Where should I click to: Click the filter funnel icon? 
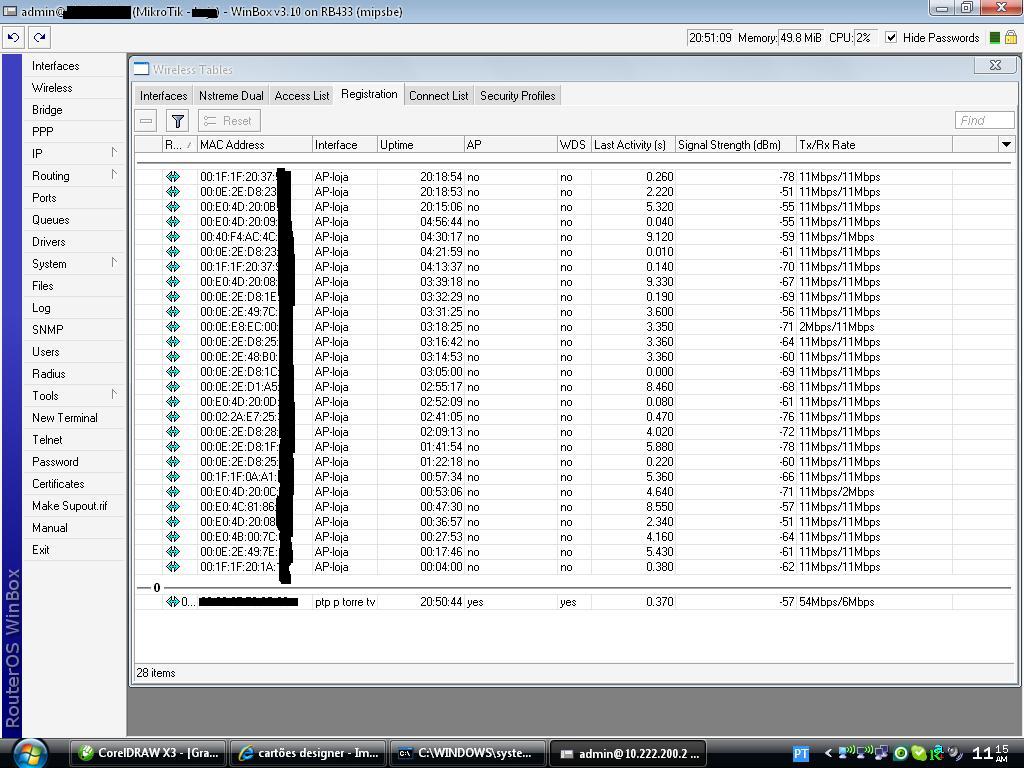tap(177, 121)
